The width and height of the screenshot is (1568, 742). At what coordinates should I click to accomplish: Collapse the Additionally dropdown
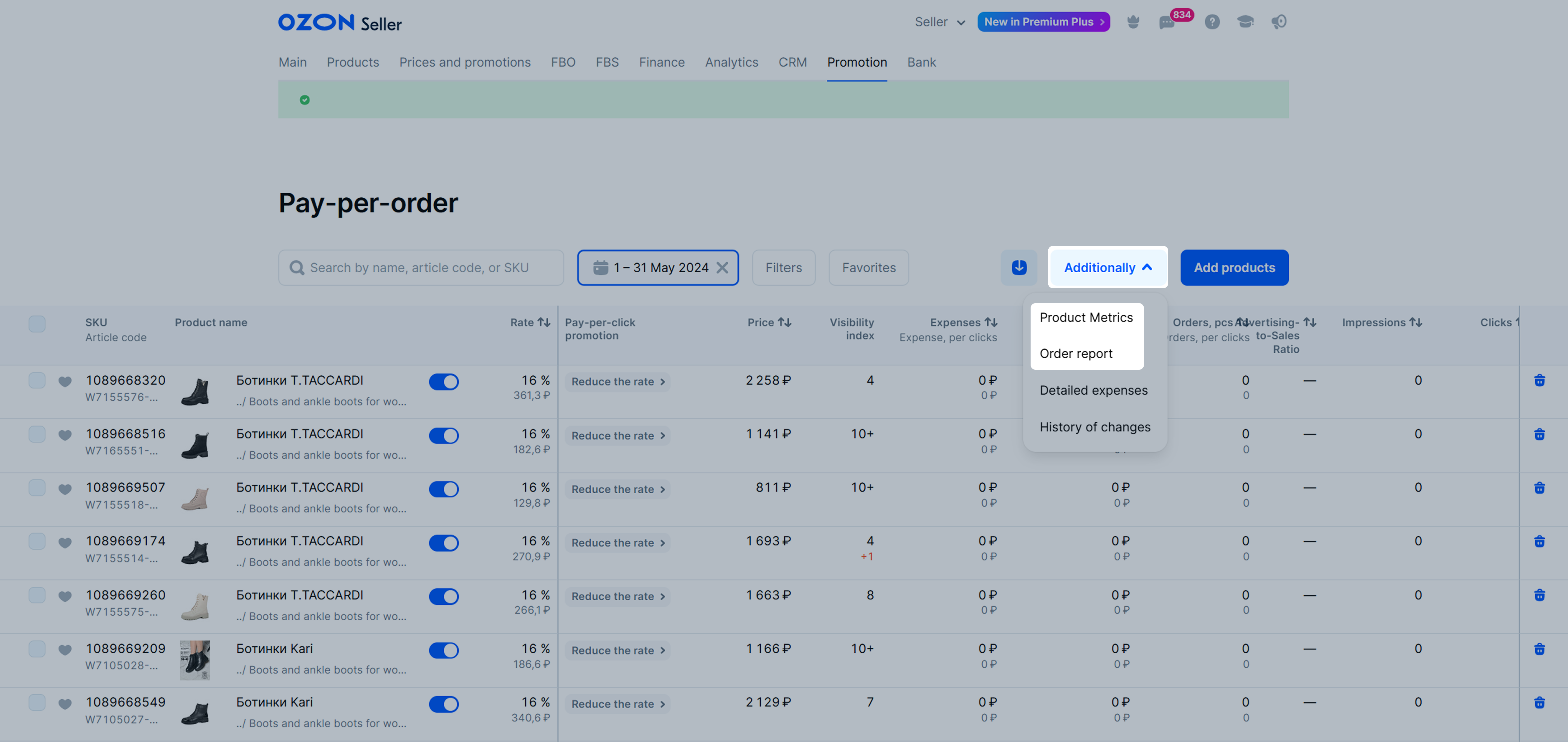click(1107, 267)
